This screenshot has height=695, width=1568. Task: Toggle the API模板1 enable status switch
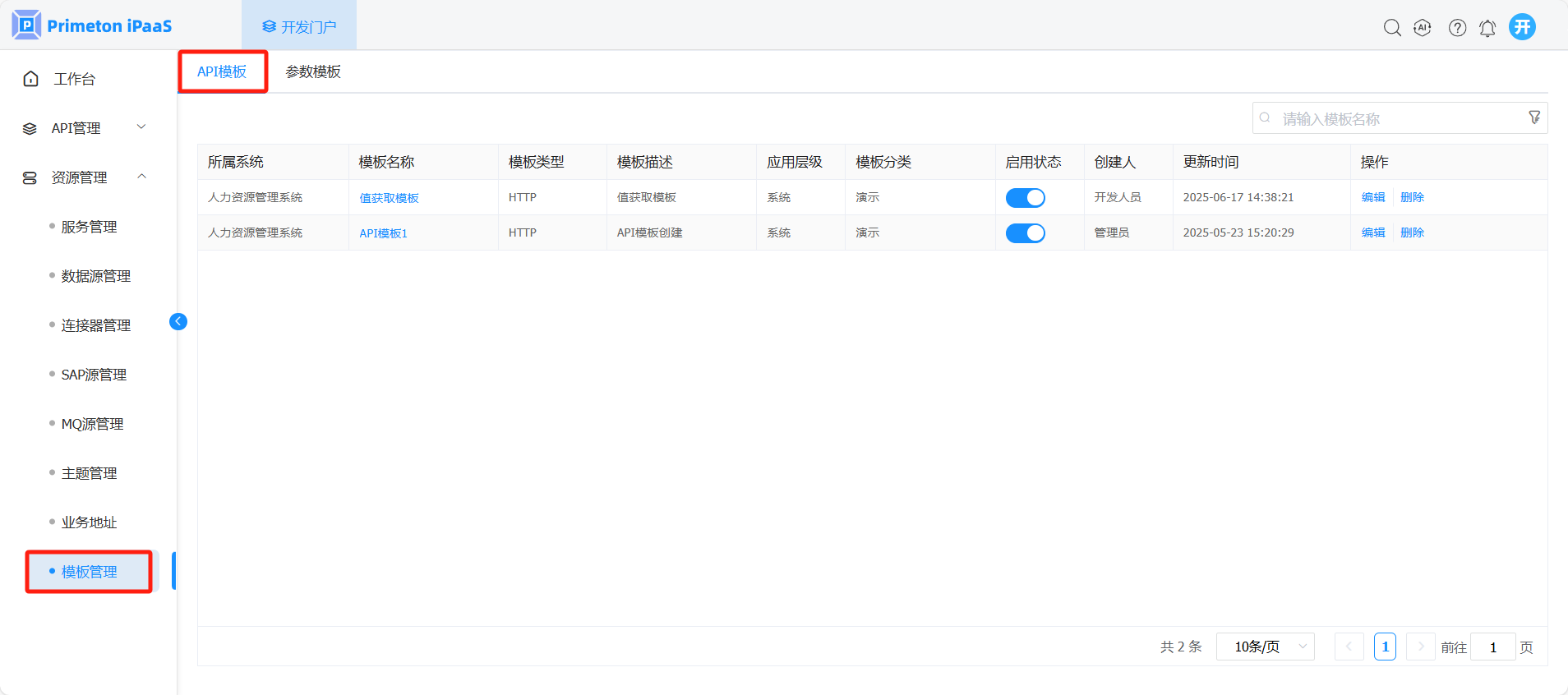tap(1025, 233)
